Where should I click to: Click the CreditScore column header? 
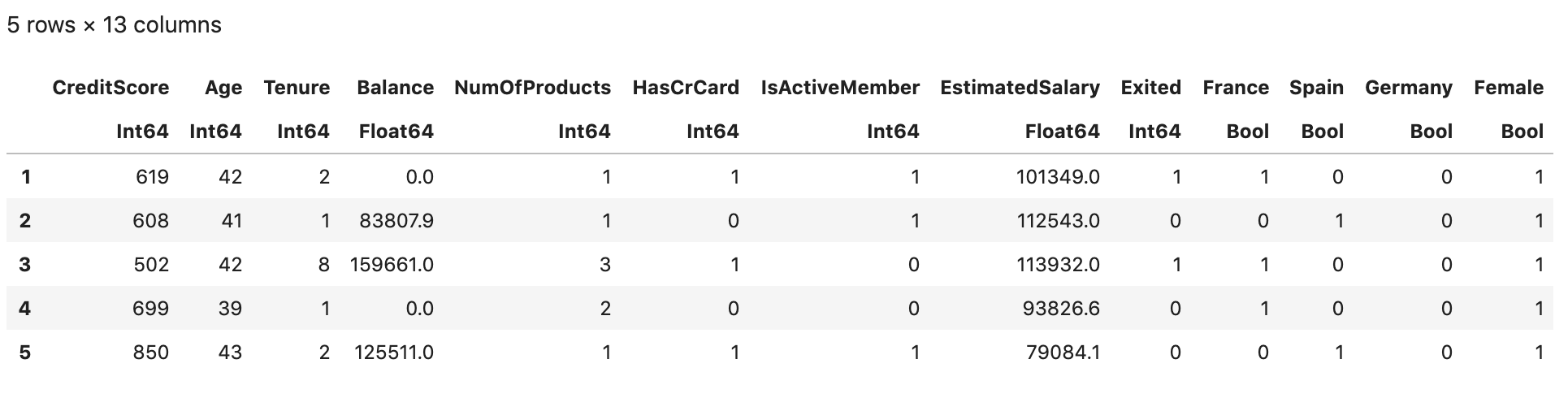coord(110,88)
